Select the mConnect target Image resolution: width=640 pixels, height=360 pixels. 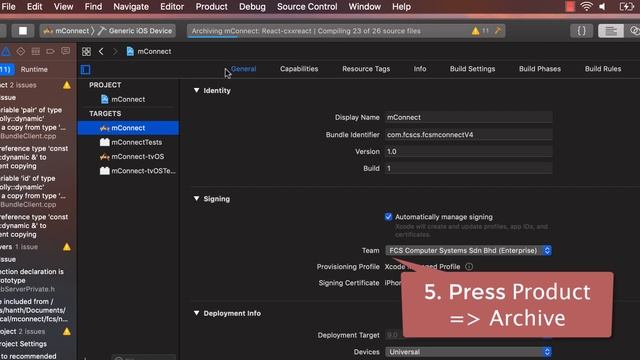[128, 128]
